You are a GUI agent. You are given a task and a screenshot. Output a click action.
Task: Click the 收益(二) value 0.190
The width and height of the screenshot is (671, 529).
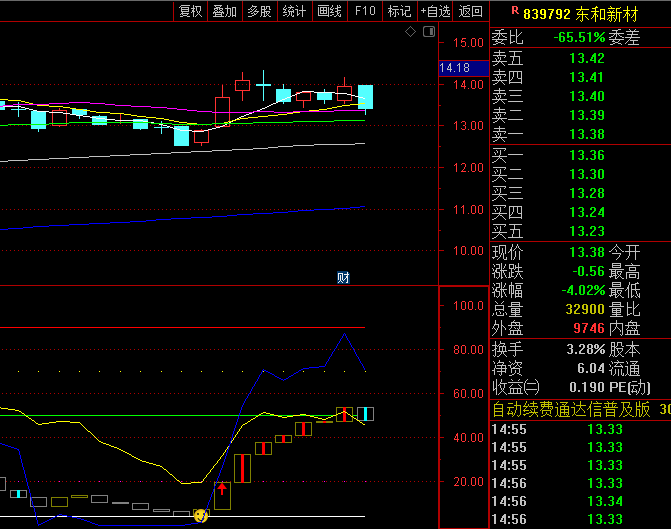click(x=587, y=388)
